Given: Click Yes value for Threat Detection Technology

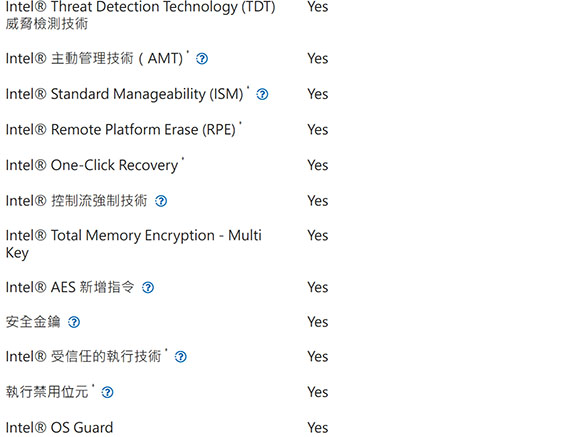Looking at the screenshot, I should pyautogui.click(x=318, y=7).
